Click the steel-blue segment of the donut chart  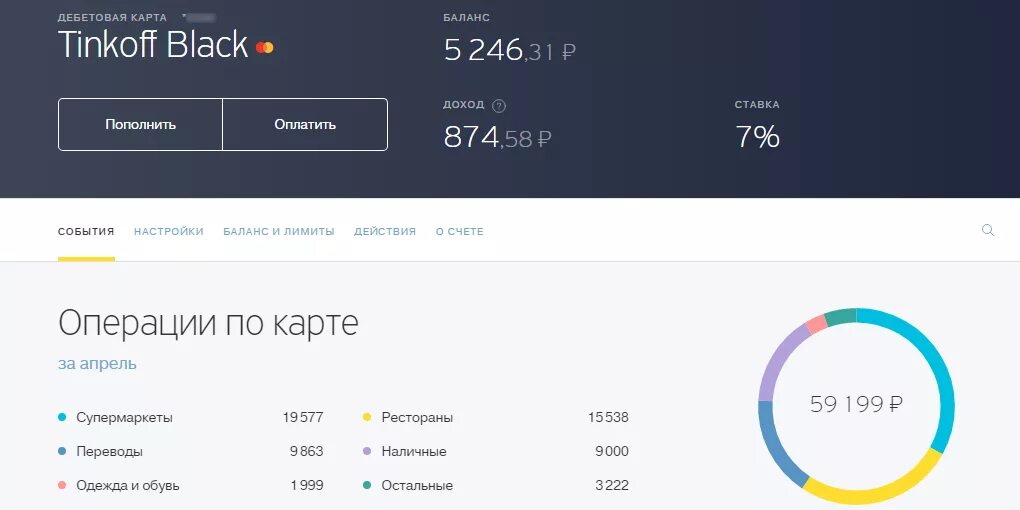click(775, 449)
